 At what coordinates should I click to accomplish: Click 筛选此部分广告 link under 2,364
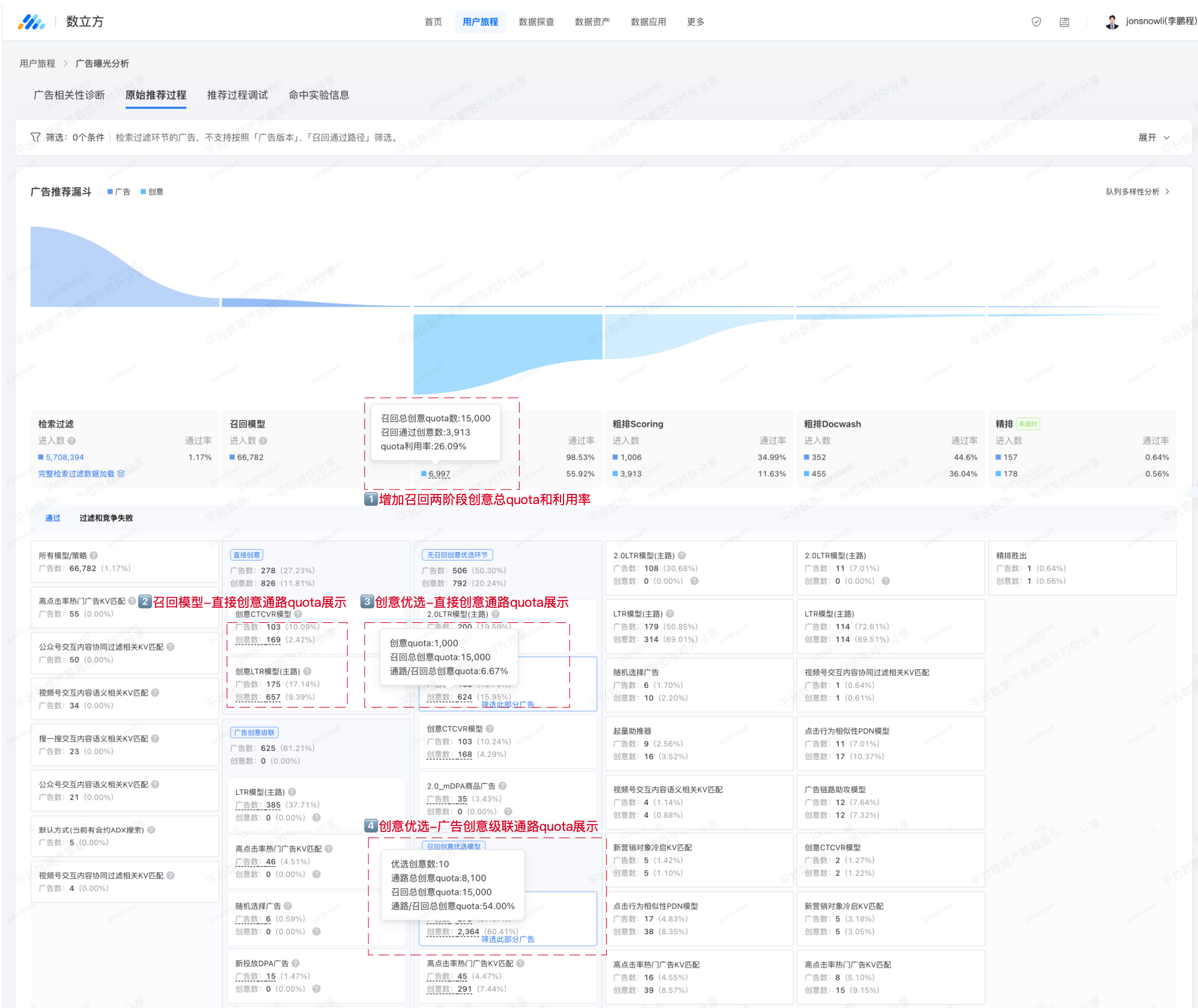pos(508,940)
